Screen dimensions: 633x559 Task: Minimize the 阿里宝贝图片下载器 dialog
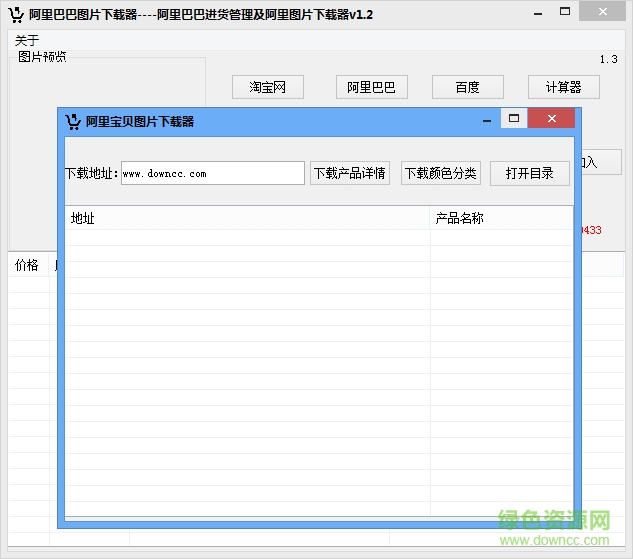[485, 120]
